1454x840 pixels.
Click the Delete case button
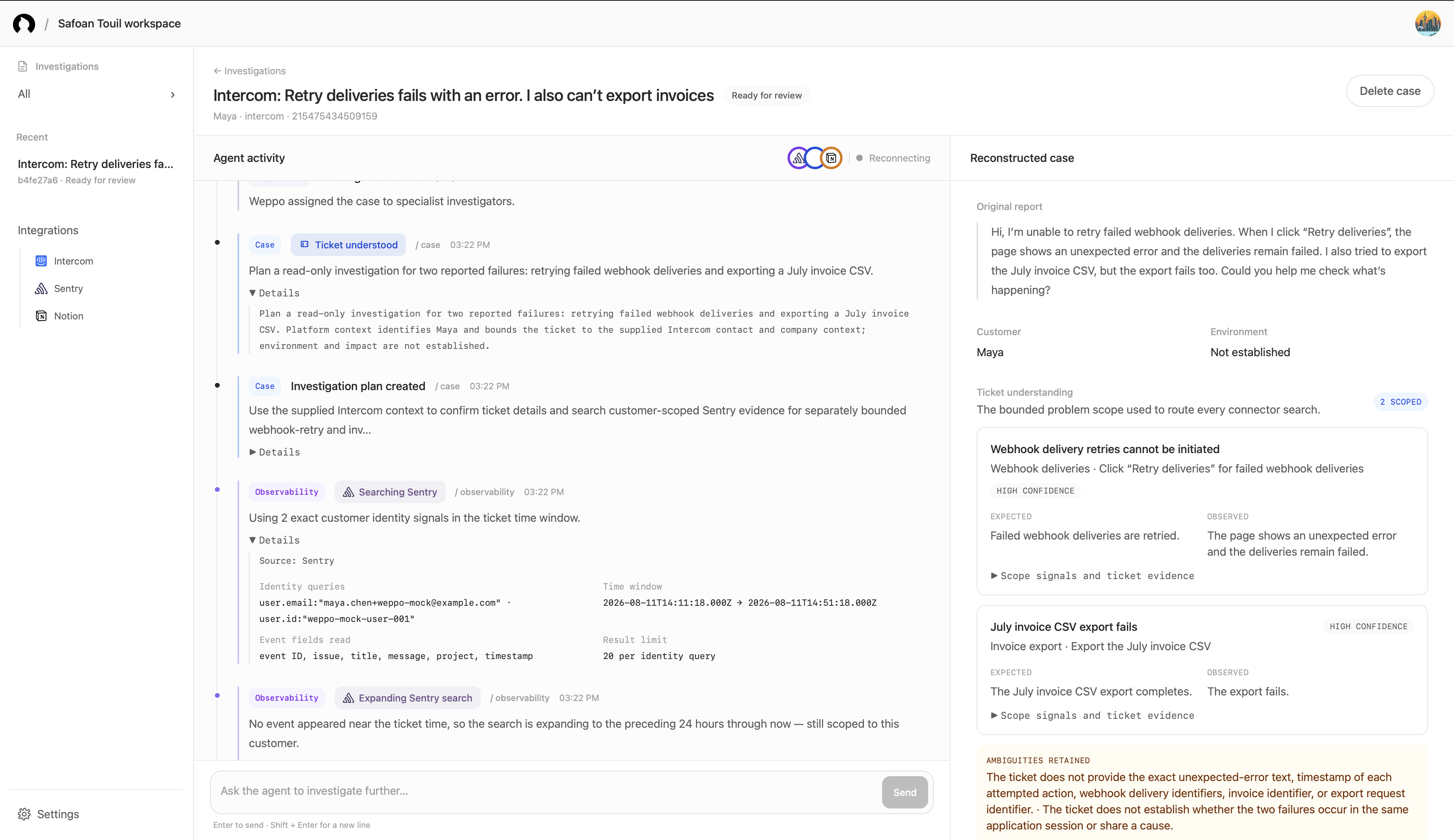1390,91
